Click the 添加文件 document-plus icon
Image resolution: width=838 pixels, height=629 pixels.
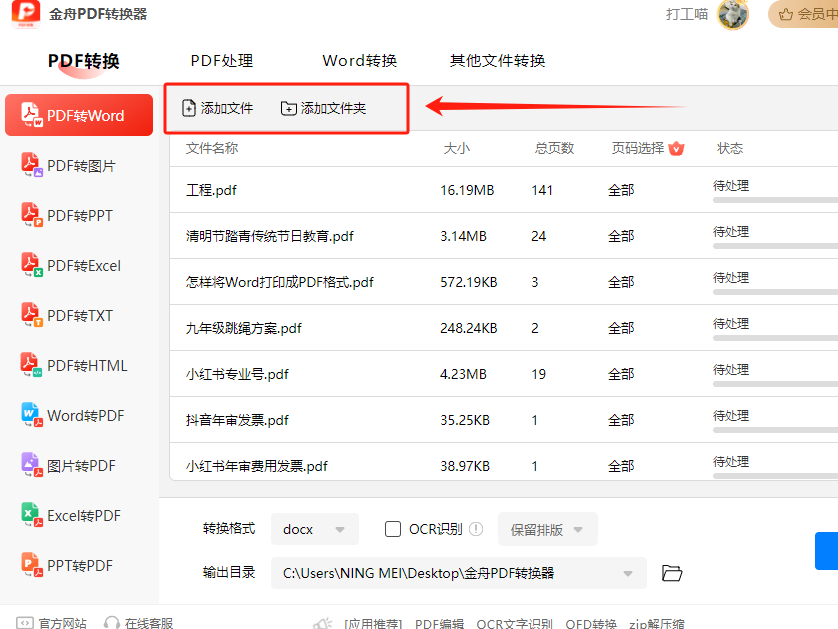click(x=189, y=108)
